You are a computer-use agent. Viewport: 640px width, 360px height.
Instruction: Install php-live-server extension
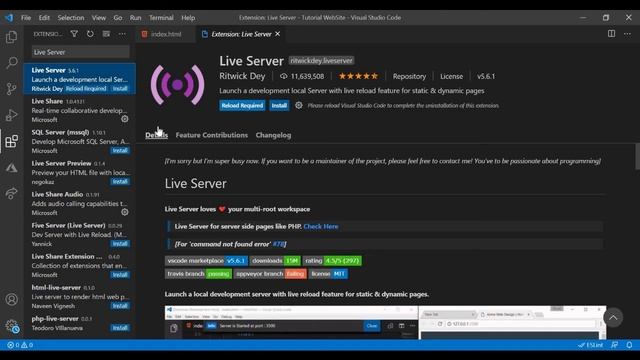click(x=120, y=328)
